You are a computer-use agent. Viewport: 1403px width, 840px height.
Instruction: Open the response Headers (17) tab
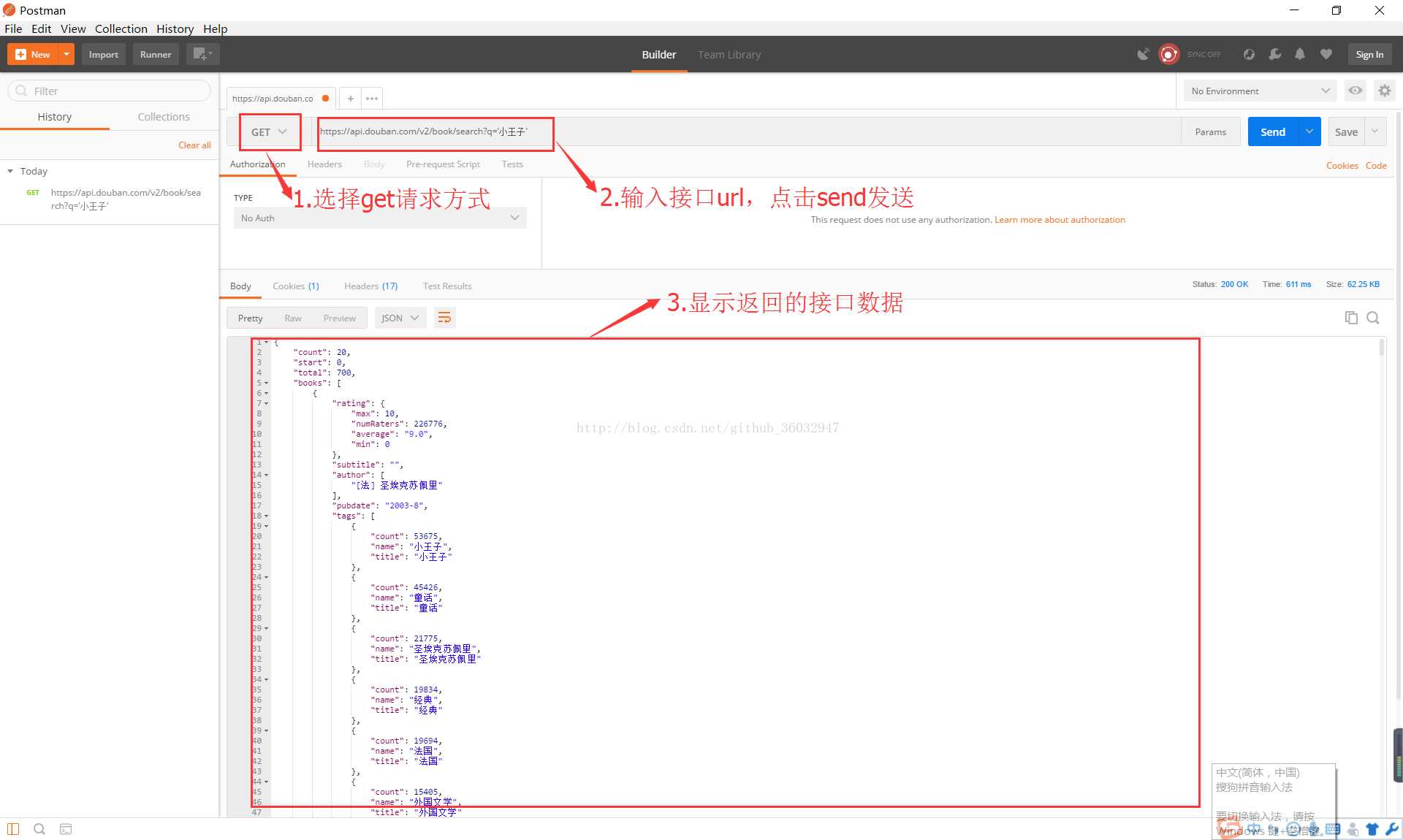[371, 286]
